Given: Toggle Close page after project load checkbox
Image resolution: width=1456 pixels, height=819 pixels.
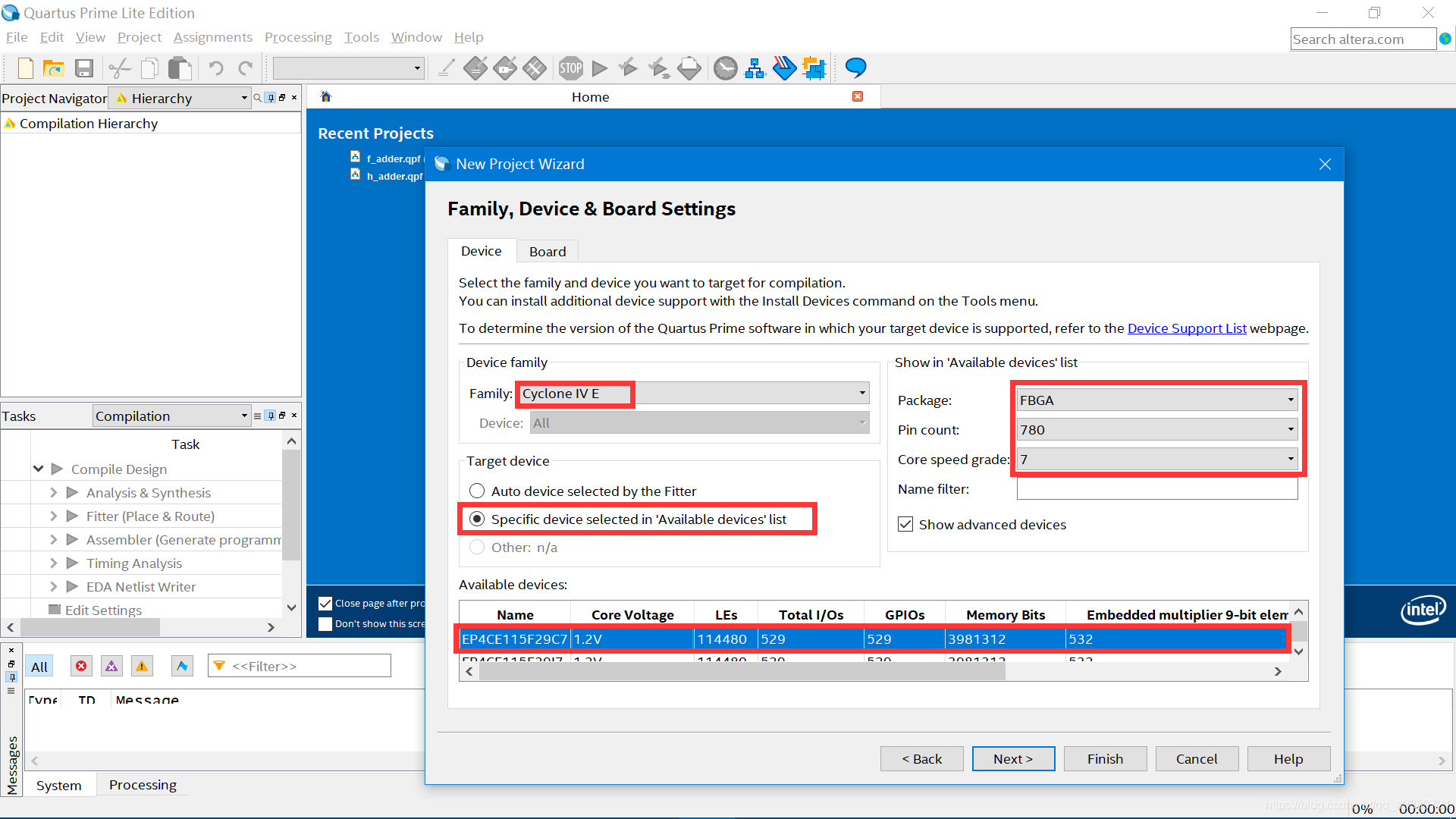Looking at the screenshot, I should tap(325, 604).
